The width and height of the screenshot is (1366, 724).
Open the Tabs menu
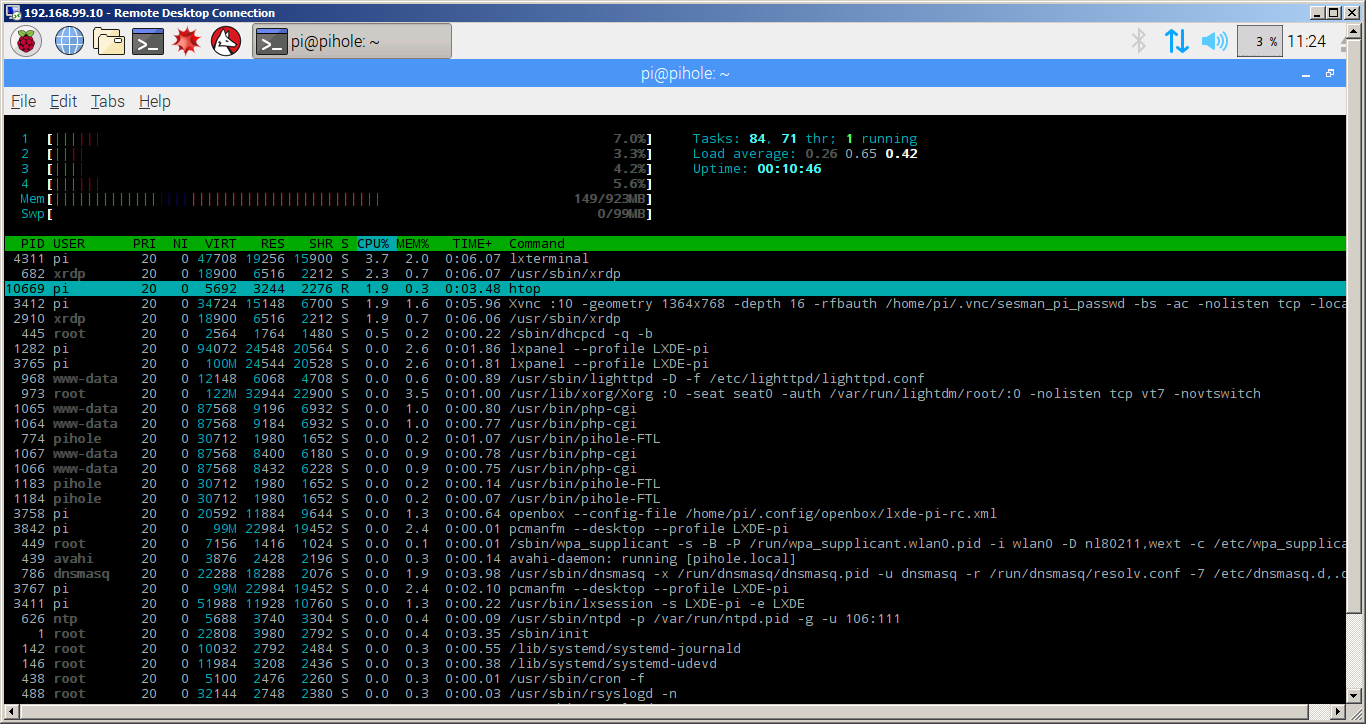tap(107, 101)
